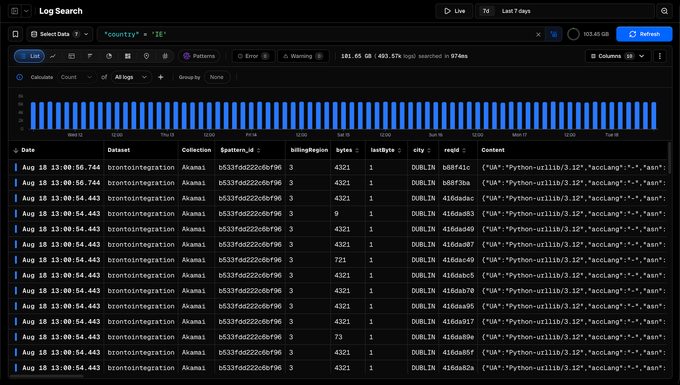
Task: Open the Count aggregation dropdown
Action: point(76,77)
